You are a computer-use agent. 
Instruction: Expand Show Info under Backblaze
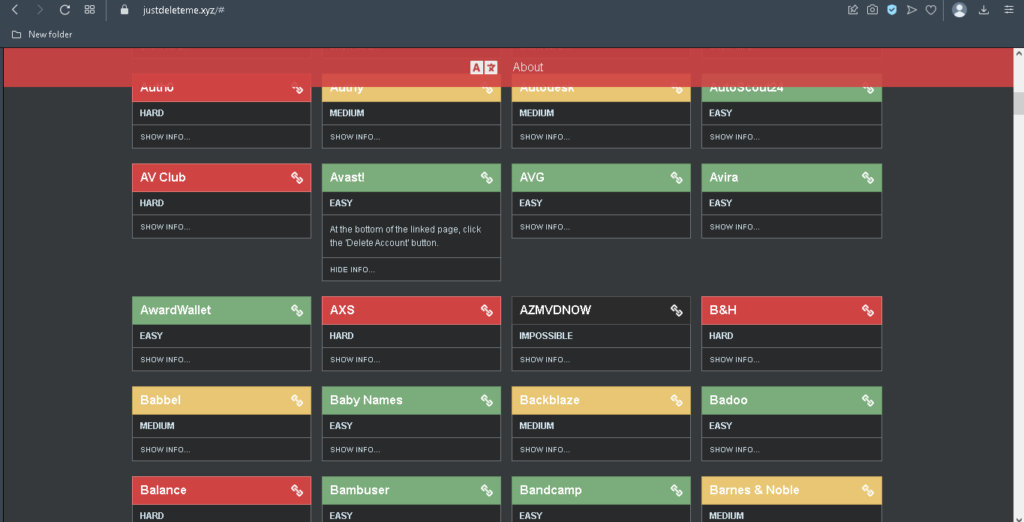tap(545, 450)
